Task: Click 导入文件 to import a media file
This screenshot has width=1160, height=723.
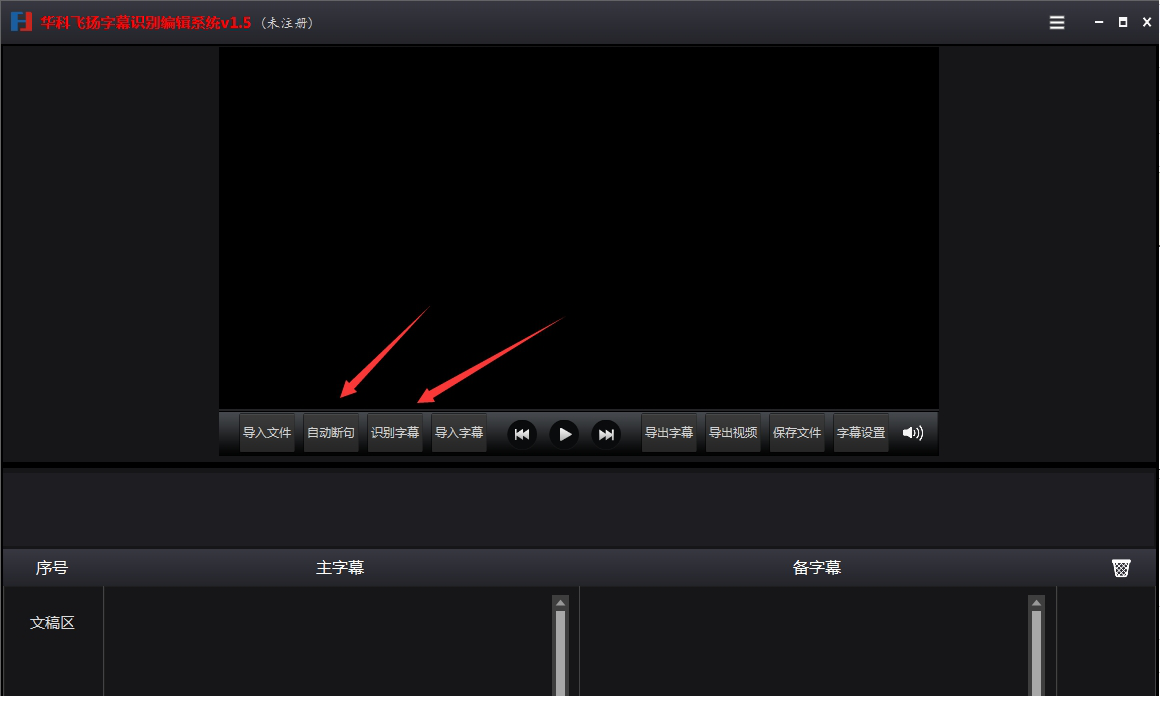Action: [268, 432]
